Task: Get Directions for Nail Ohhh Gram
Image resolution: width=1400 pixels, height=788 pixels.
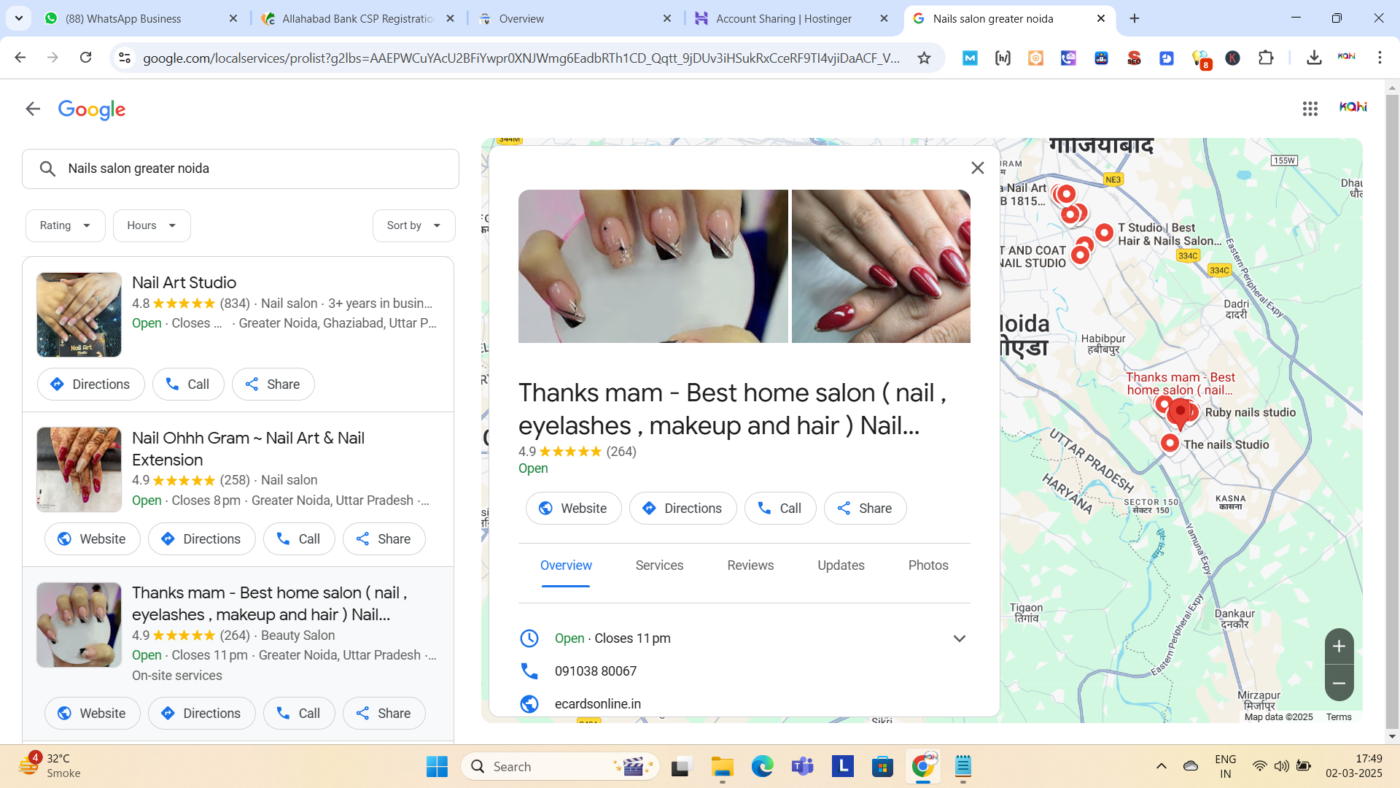Action: point(202,539)
